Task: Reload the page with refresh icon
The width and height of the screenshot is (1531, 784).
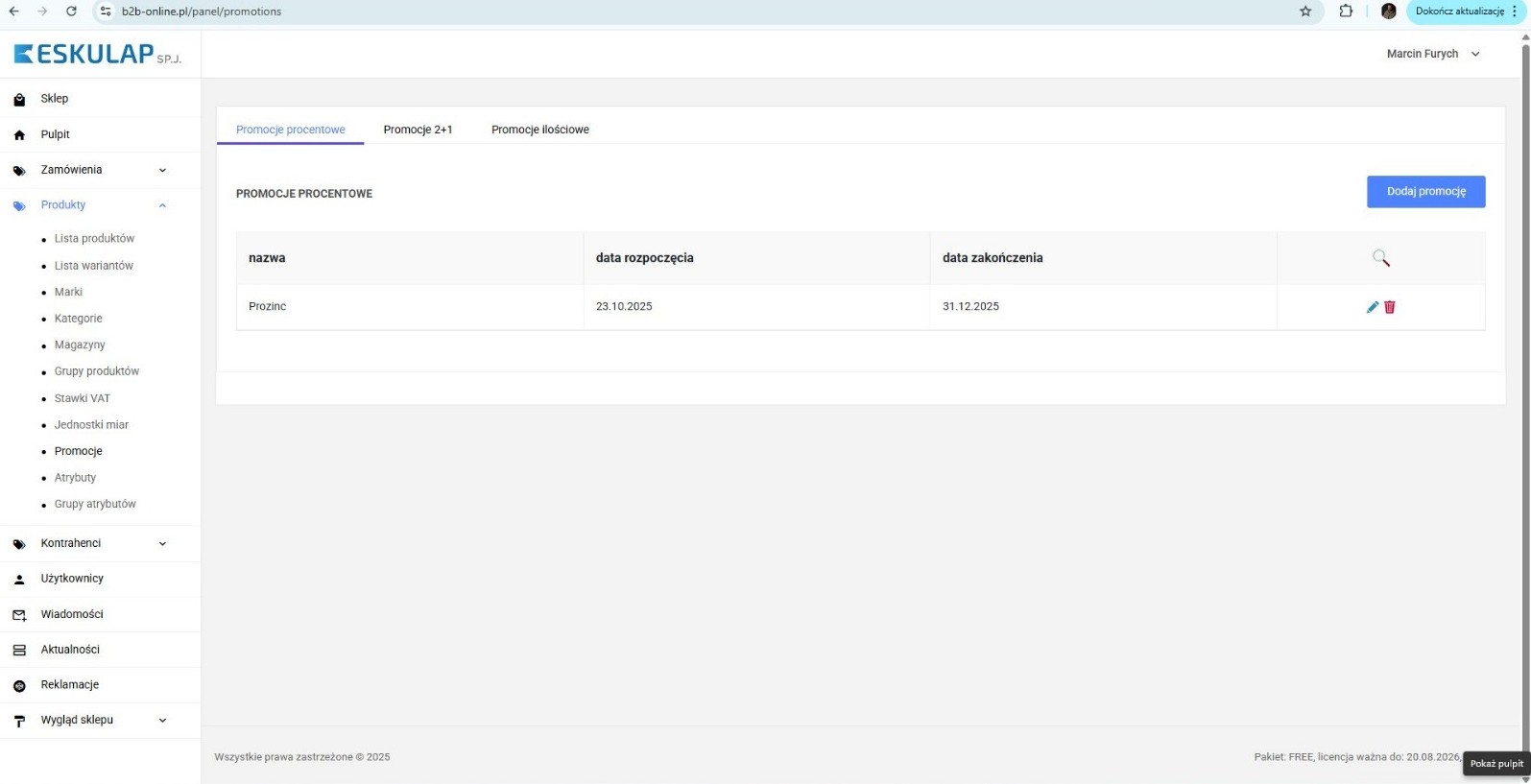Action: (71, 12)
